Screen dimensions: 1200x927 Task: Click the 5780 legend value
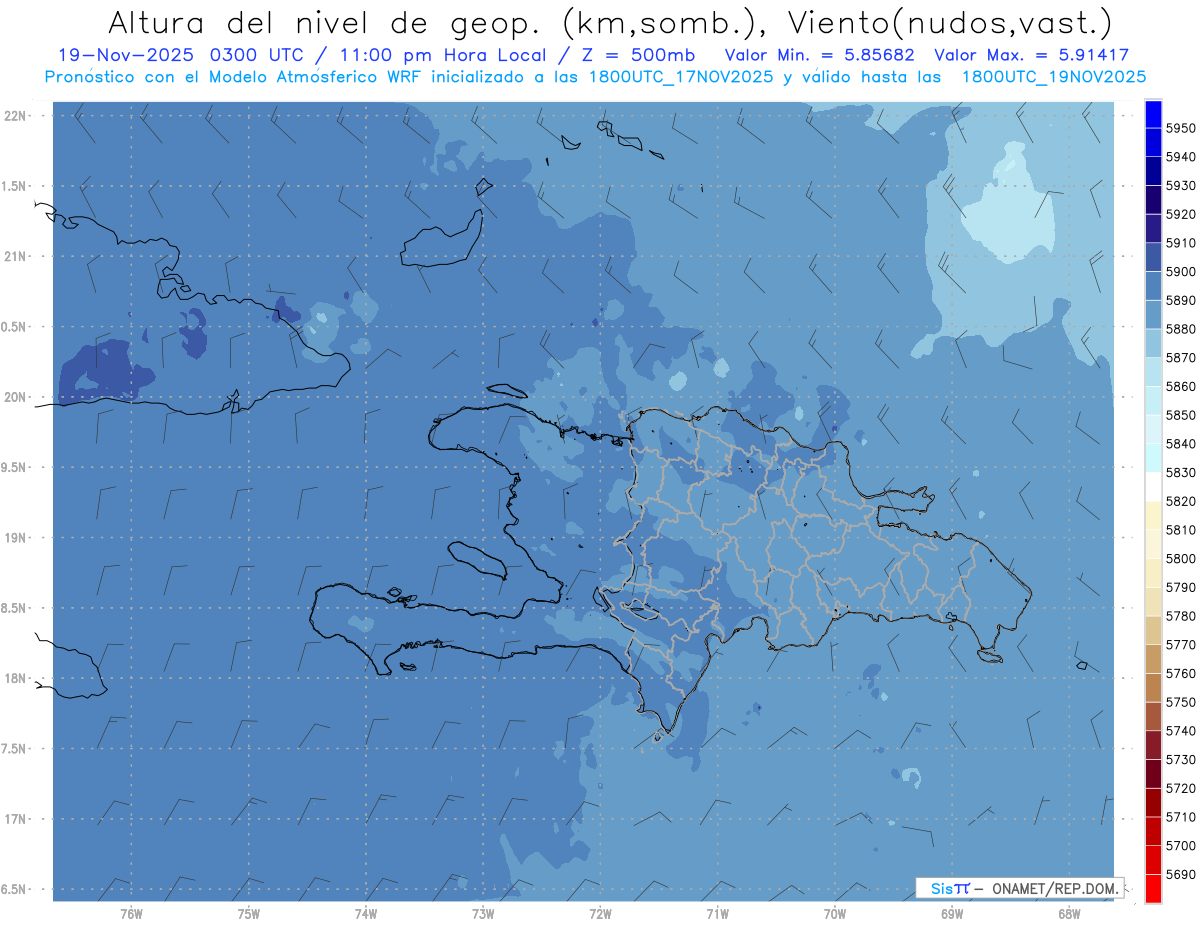(1180, 616)
